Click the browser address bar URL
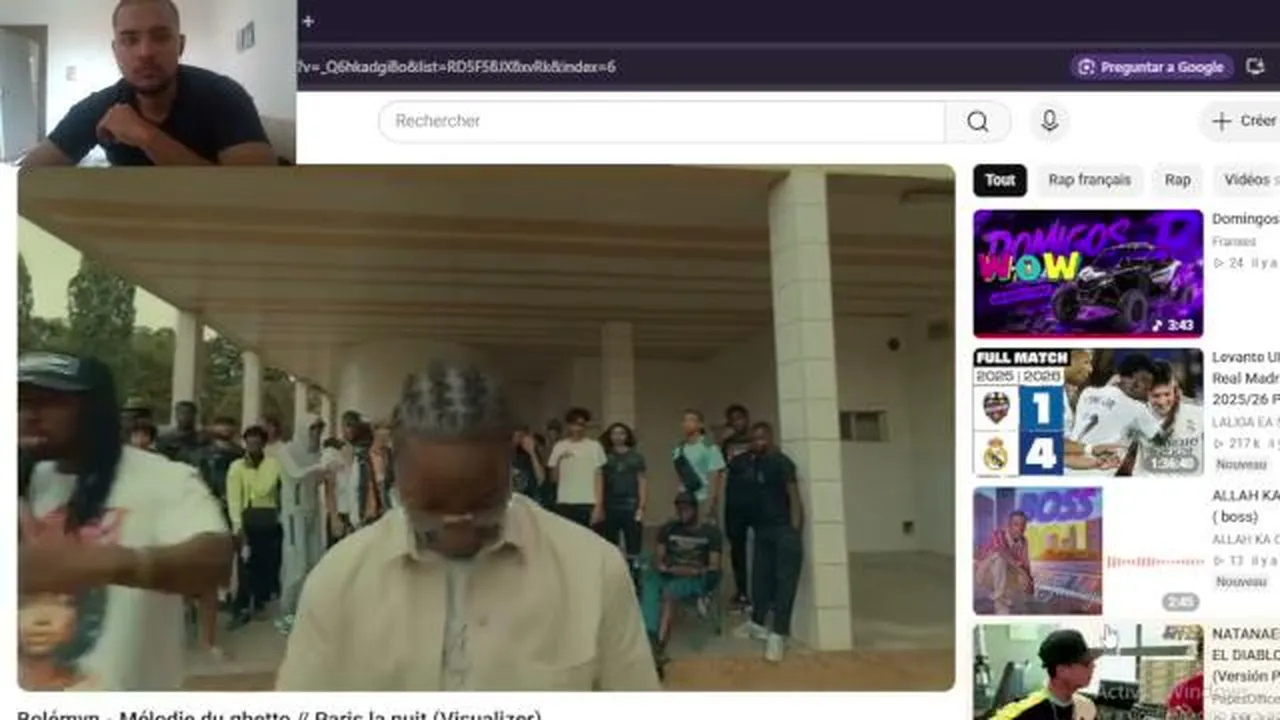The height and width of the screenshot is (720, 1280). (457, 67)
